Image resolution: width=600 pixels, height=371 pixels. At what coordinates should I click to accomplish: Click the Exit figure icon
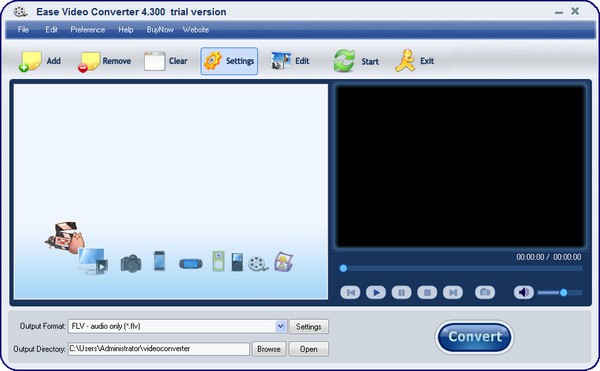(405, 61)
